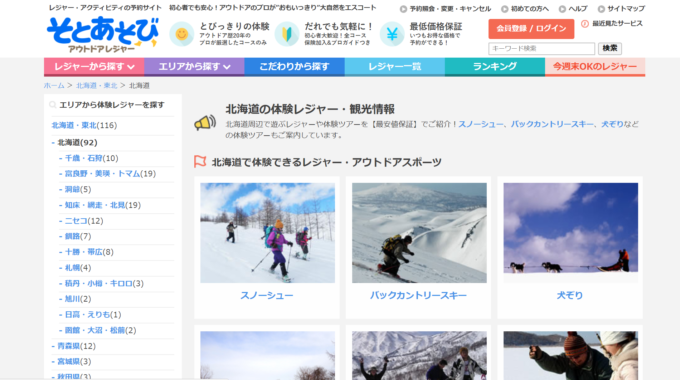Open the 北海道・東北(116) sidebar link
Screen dimensions: 680x380
(x=84, y=125)
